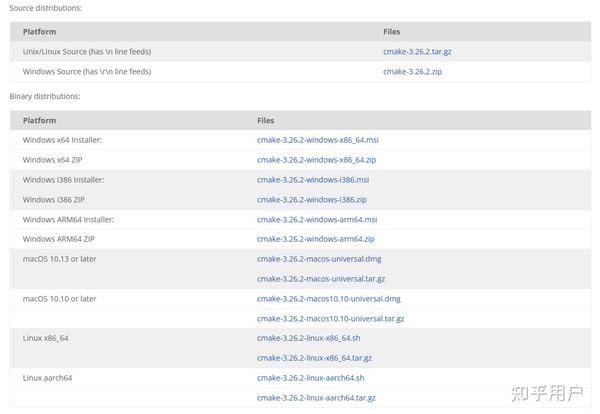Click cmake-3.26.2-windows-x86_64.zip link
600x414 pixels.
coord(316,160)
